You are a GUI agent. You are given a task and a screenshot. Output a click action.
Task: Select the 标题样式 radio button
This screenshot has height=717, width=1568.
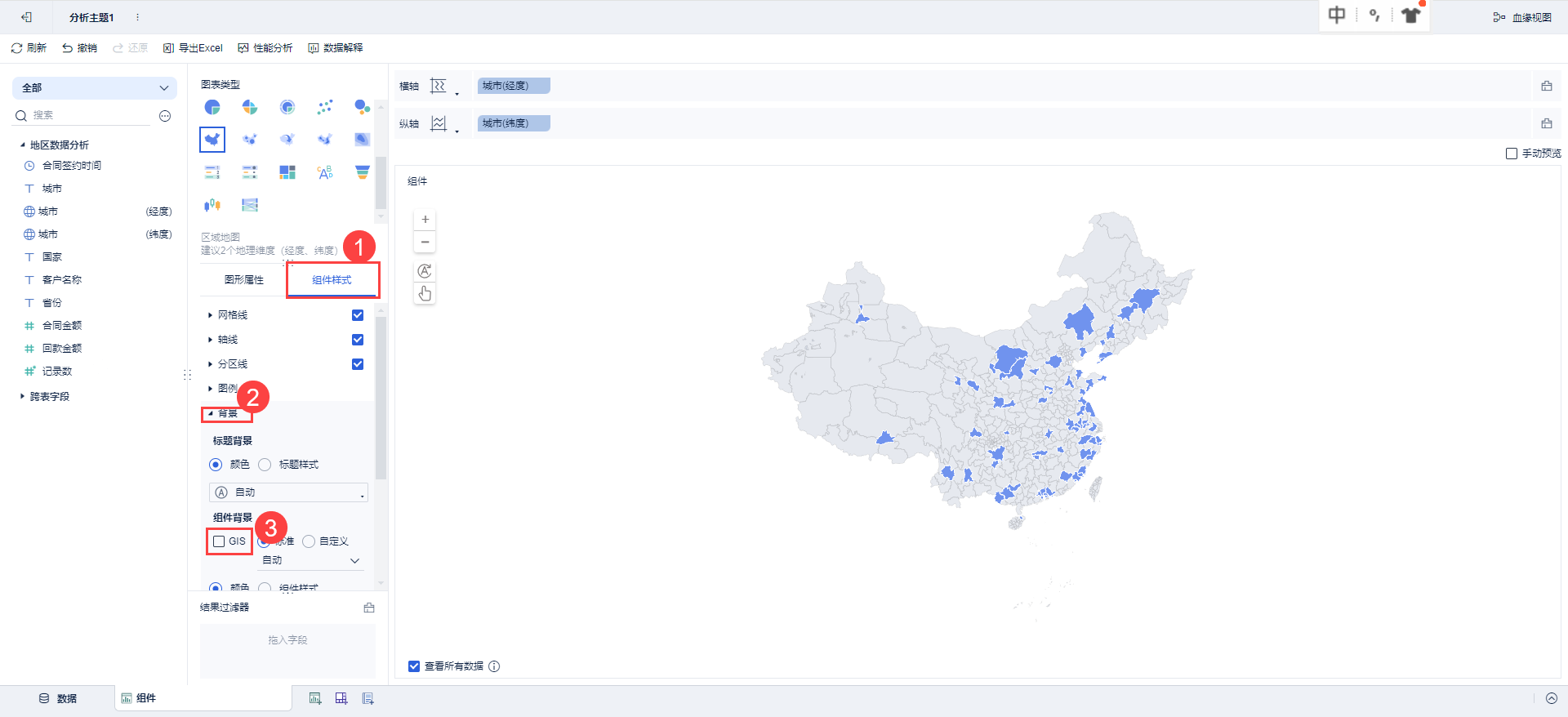point(265,465)
